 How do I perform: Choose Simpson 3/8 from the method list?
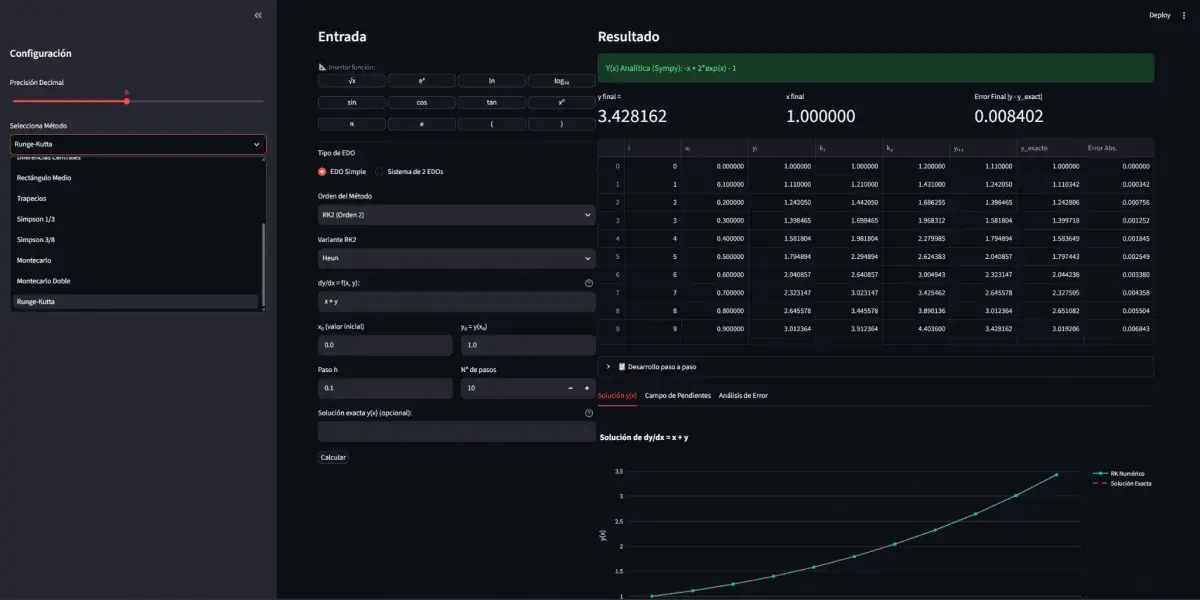(135, 240)
